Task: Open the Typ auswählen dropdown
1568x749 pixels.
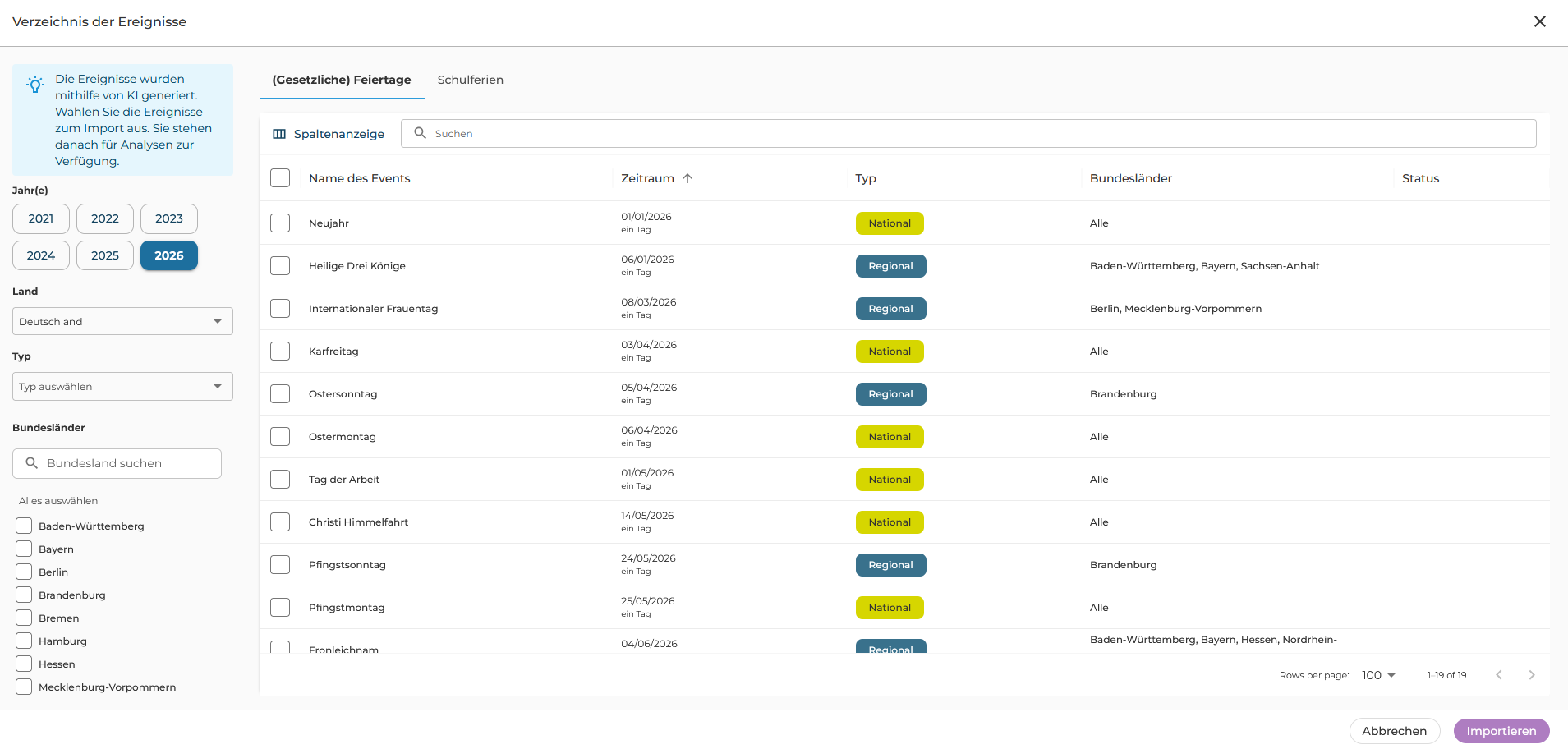Action: point(122,387)
